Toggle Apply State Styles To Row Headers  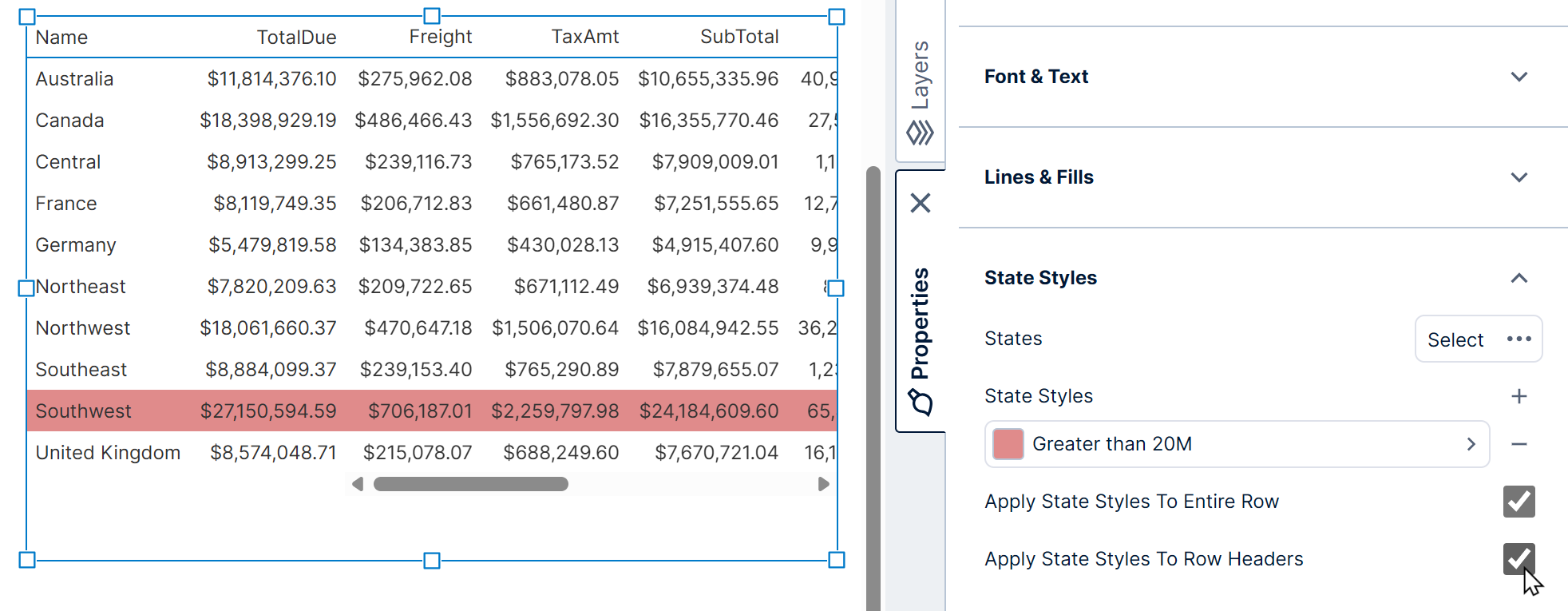[1519, 559]
